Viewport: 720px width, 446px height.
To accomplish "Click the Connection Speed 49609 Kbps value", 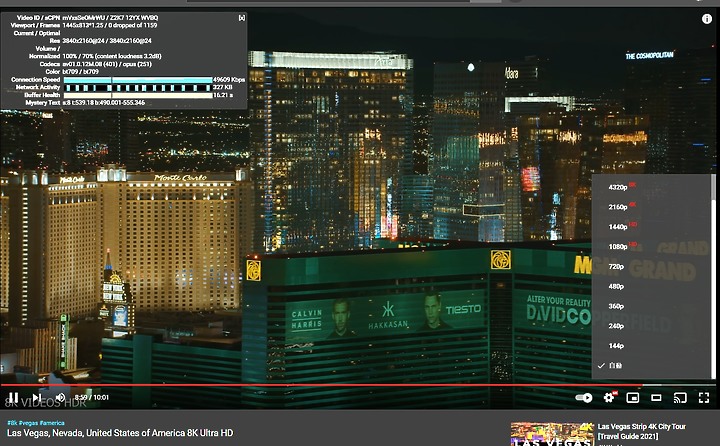I will tap(229, 79).
